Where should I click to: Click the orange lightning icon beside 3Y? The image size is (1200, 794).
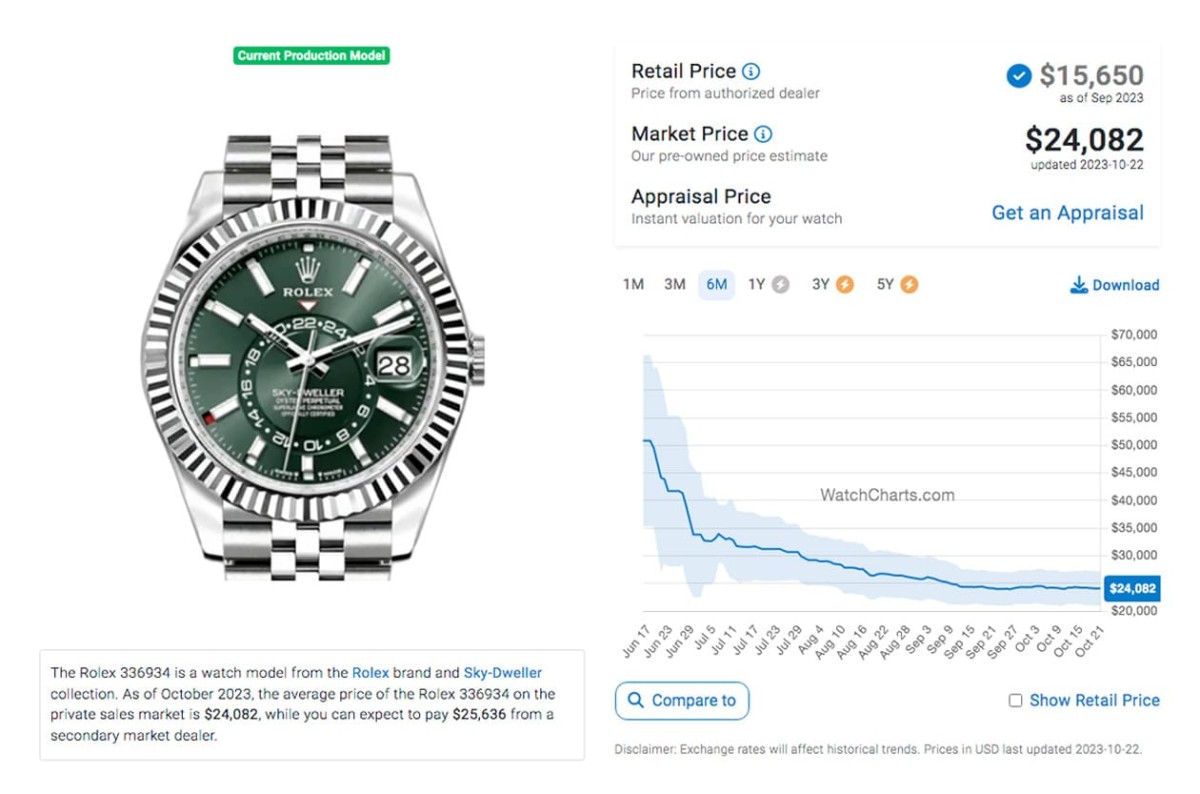pos(845,285)
